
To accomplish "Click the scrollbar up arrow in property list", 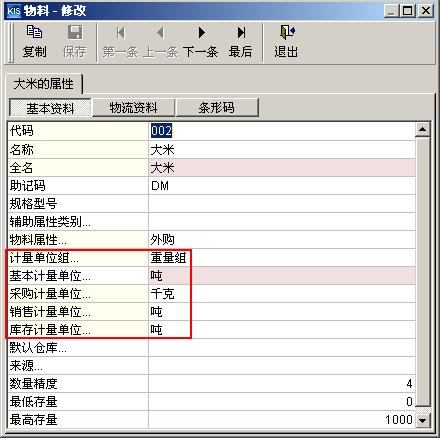I will [x=423, y=130].
